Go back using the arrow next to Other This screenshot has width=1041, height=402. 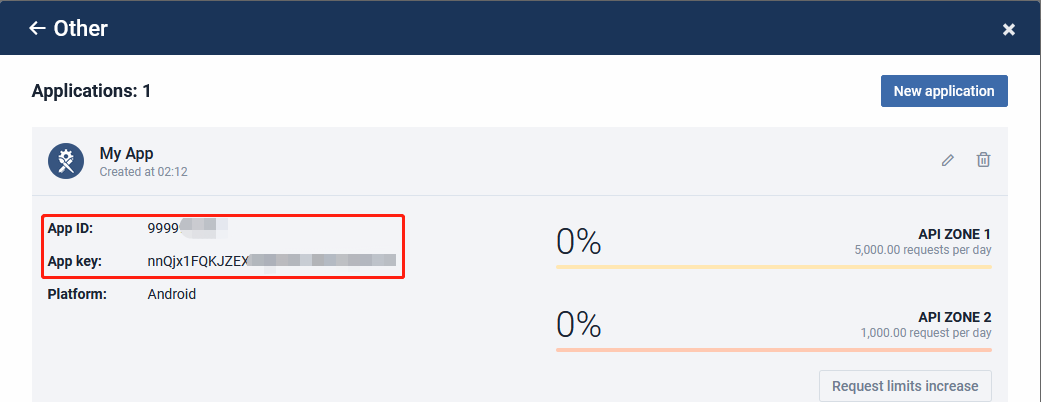point(37,28)
